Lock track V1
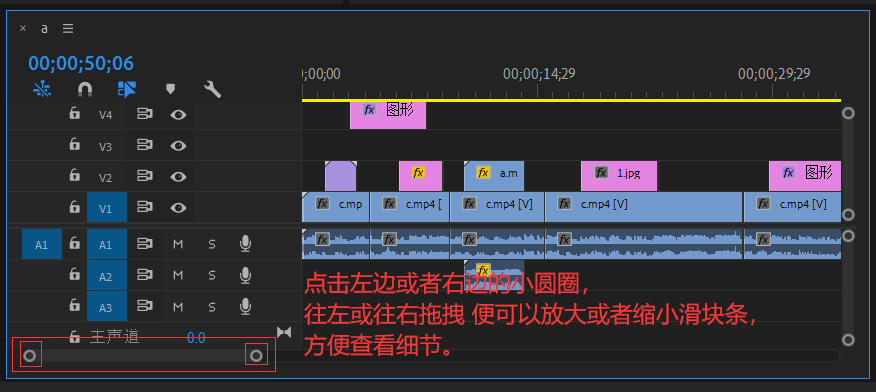 (x=74, y=208)
